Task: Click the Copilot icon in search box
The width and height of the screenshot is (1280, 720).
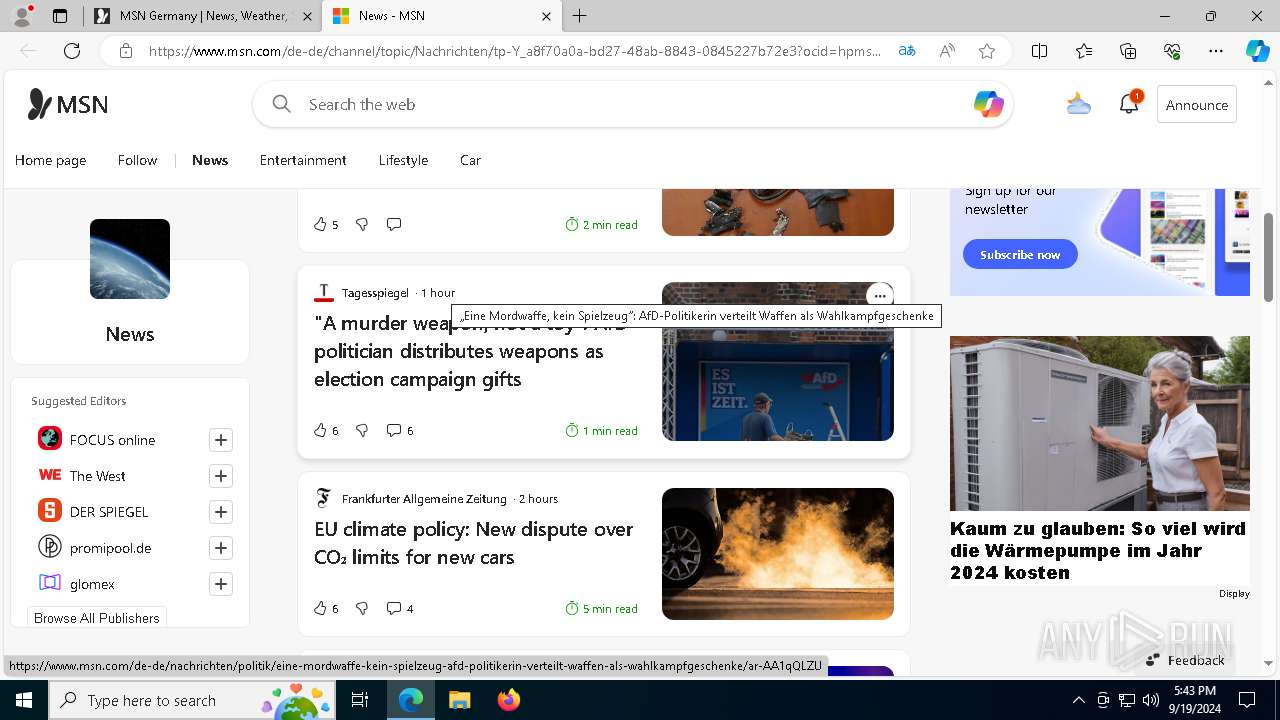Action: (988, 104)
